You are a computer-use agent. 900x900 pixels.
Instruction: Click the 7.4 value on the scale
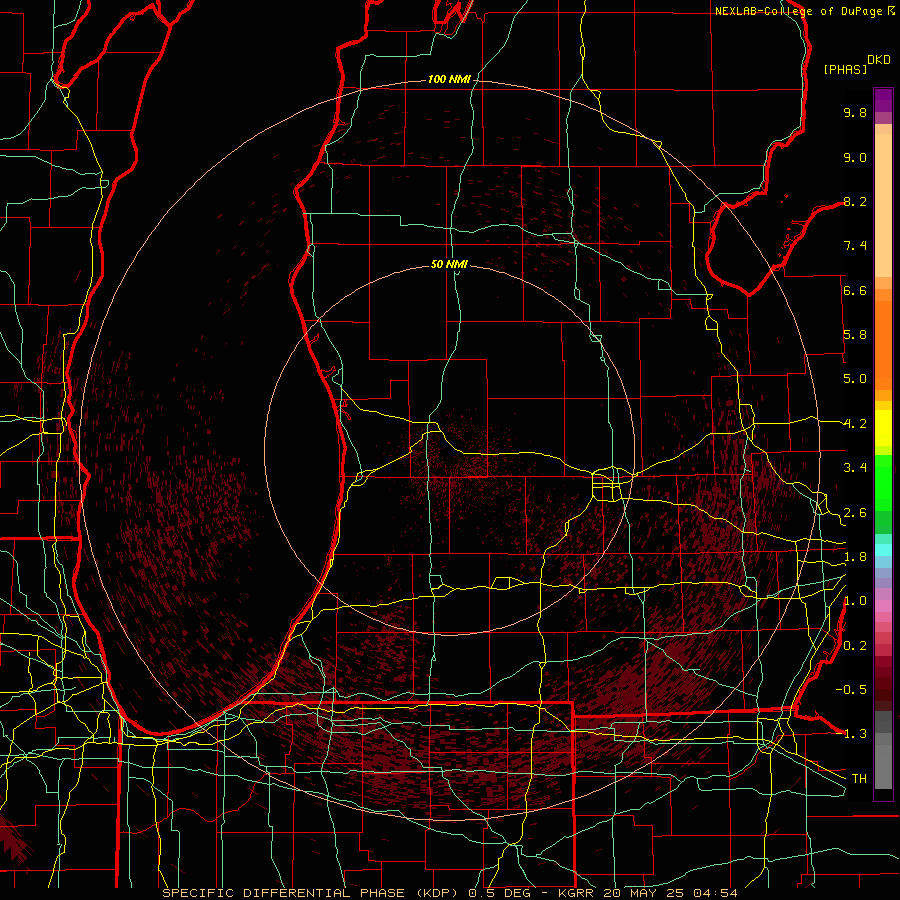pyautogui.click(x=855, y=246)
